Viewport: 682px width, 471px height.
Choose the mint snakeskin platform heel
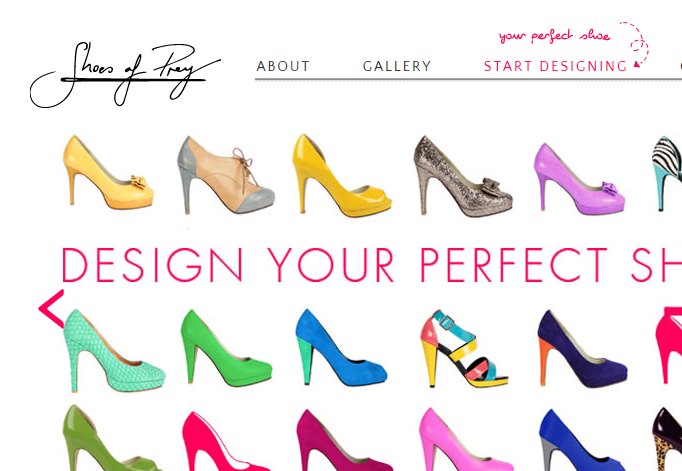click(114, 351)
